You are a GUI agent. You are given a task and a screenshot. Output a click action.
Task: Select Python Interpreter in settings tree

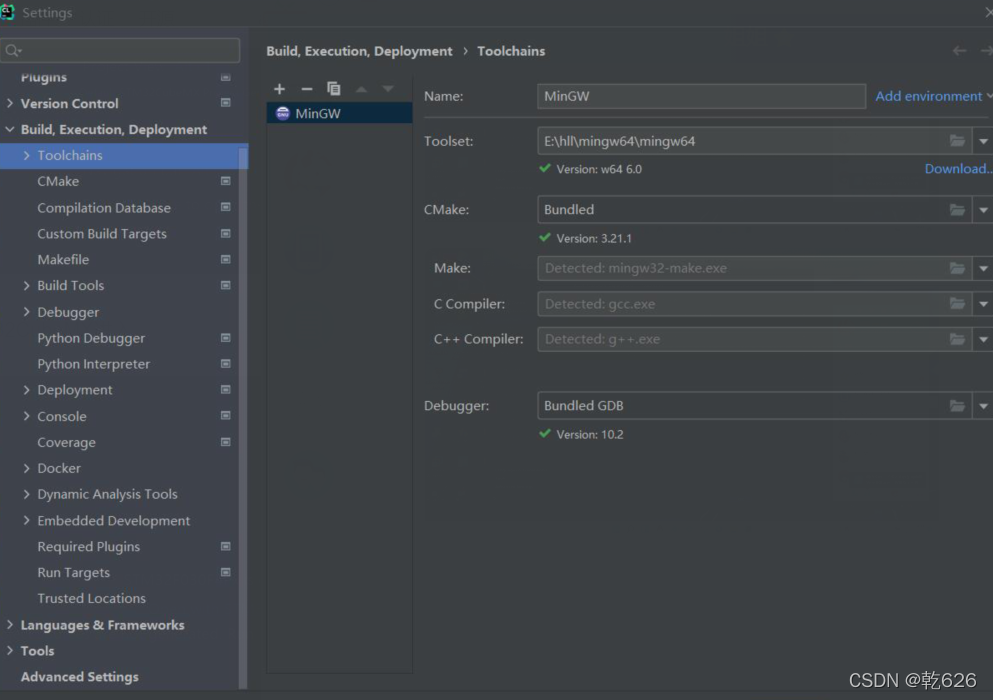pos(93,364)
